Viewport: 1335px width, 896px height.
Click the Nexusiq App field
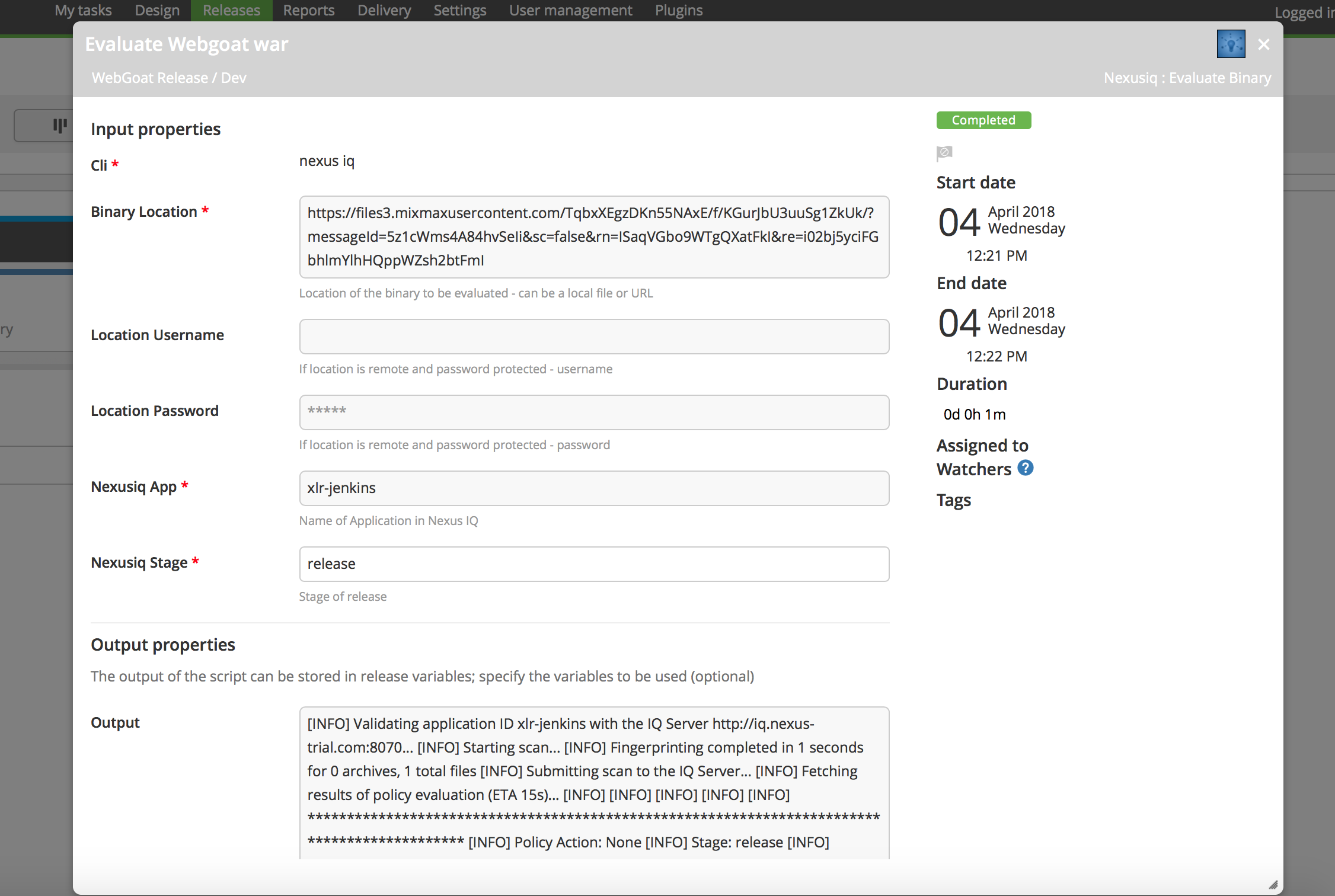pyautogui.click(x=594, y=488)
